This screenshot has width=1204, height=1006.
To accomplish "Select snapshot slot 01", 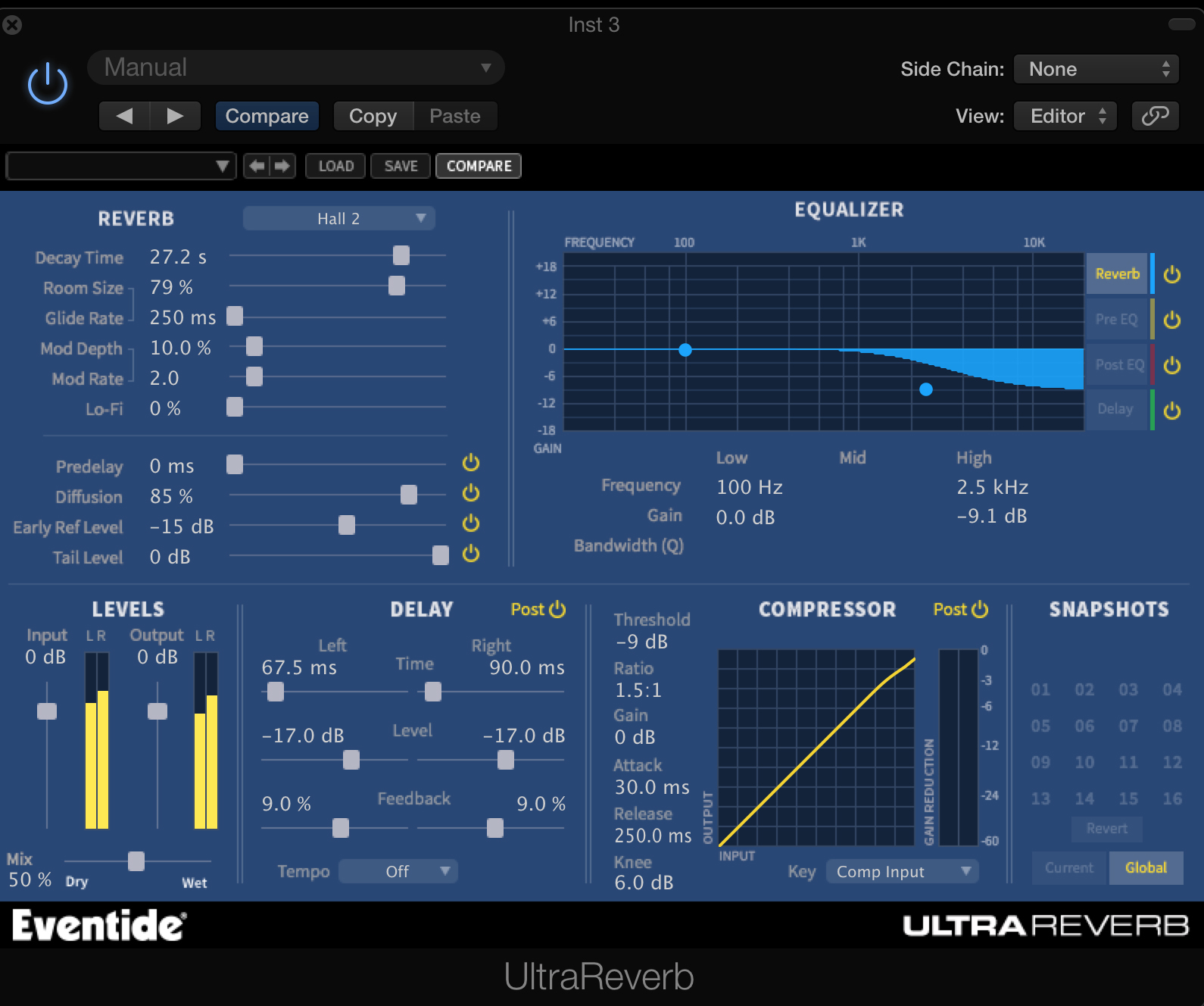I will [1040, 689].
